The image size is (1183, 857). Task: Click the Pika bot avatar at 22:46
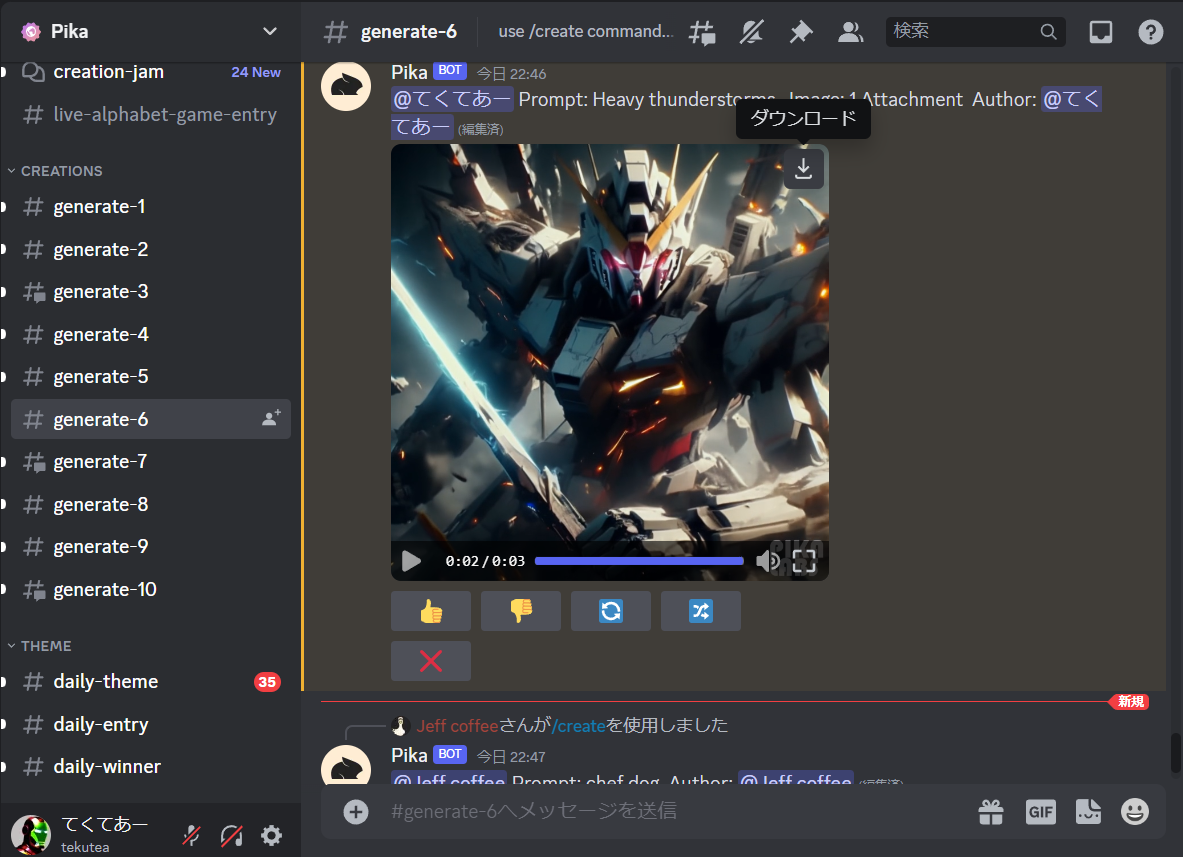346,86
